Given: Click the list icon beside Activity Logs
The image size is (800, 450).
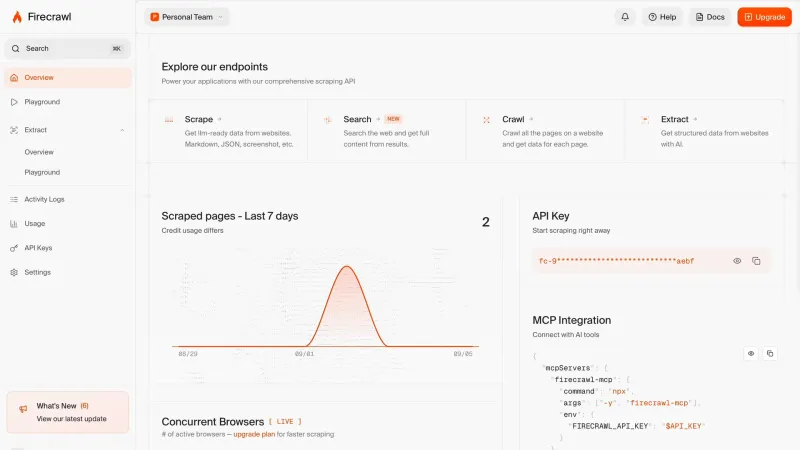Looking at the screenshot, I should pyautogui.click(x=14, y=199).
